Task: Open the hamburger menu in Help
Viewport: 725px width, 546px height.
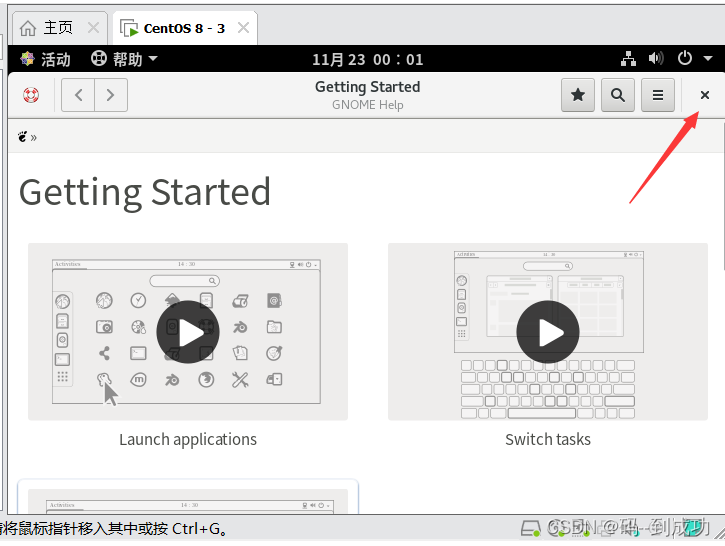Action: 657,95
